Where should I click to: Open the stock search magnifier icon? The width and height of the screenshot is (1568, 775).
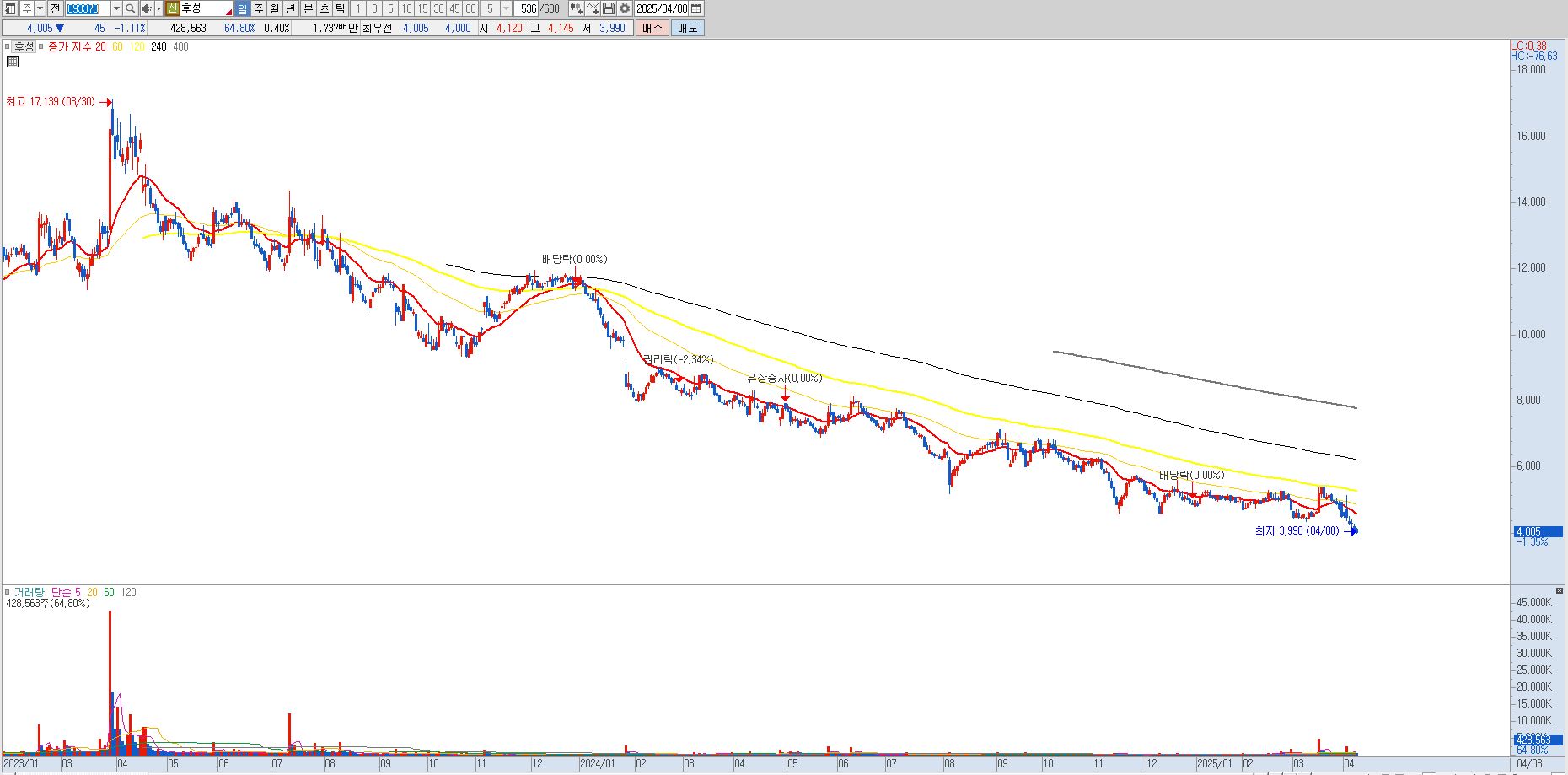point(130,8)
